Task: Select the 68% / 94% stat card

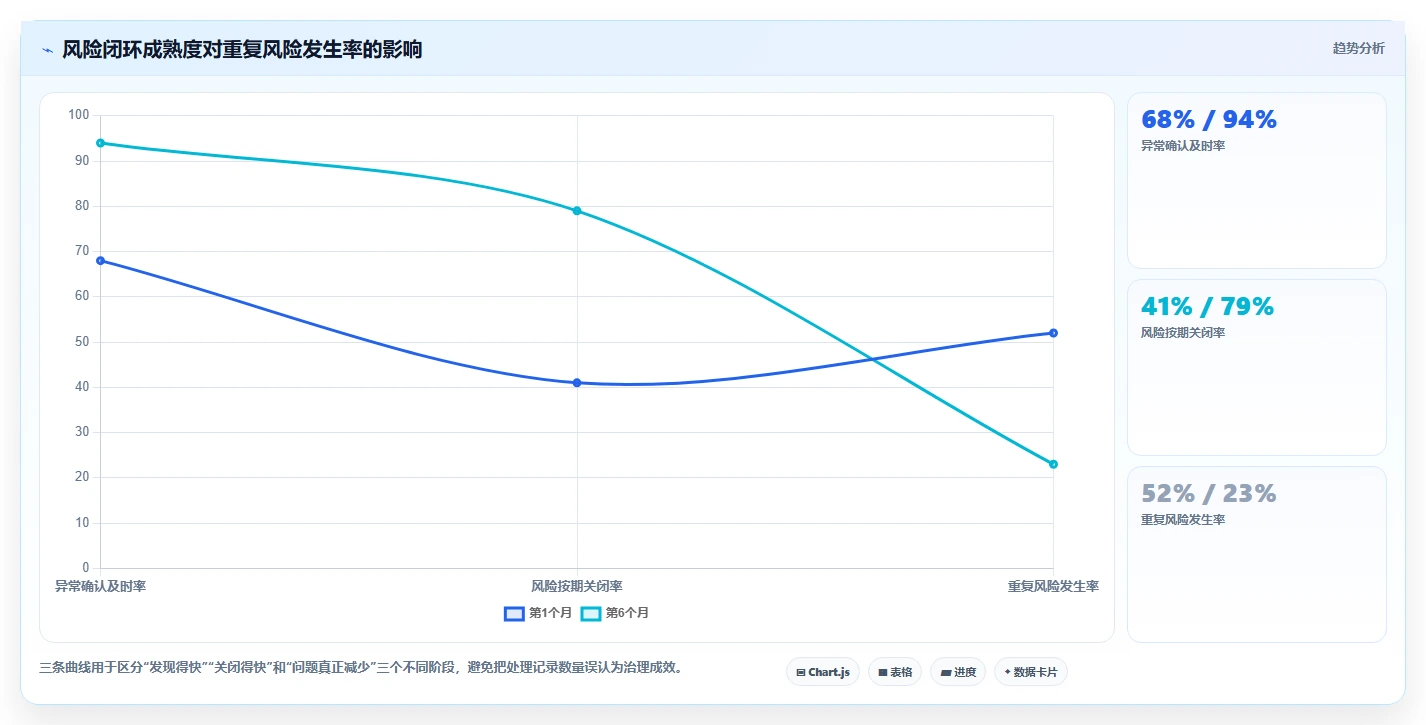Action: click(x=1257, y=181)
